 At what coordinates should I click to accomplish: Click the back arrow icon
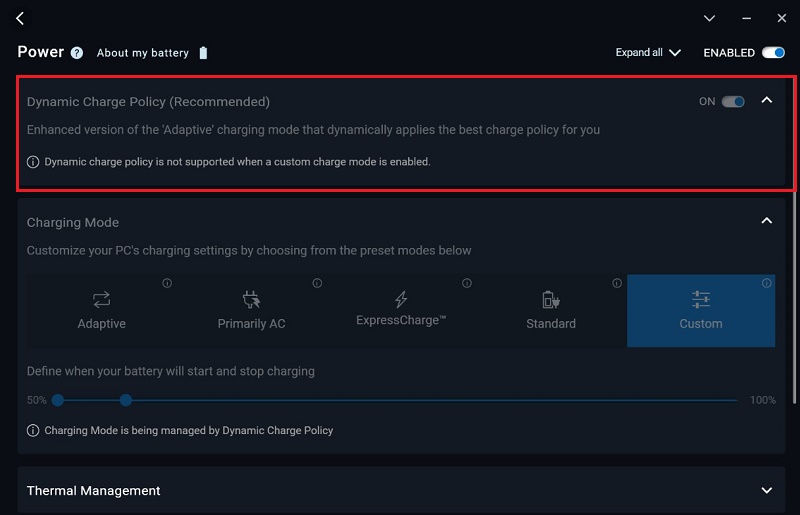pos(20,18)
